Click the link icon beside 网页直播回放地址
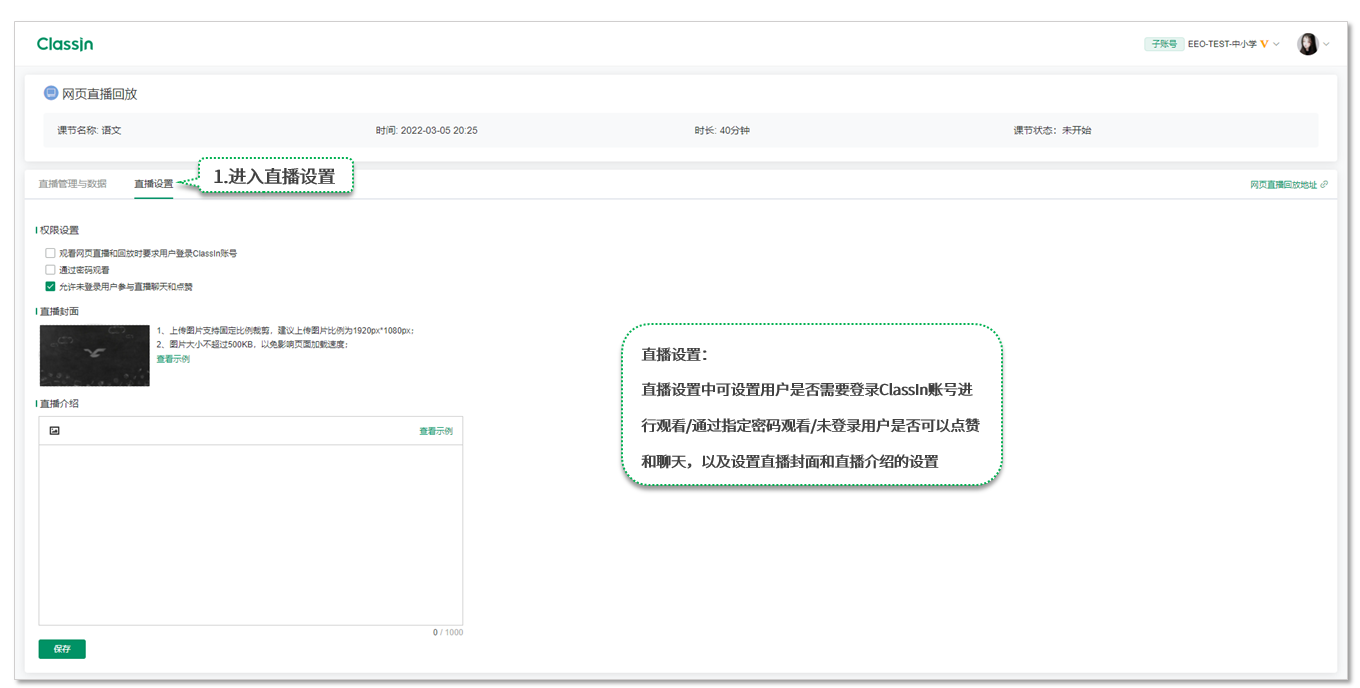Viewport: 1360px width, 688px height. point(1324,185)
